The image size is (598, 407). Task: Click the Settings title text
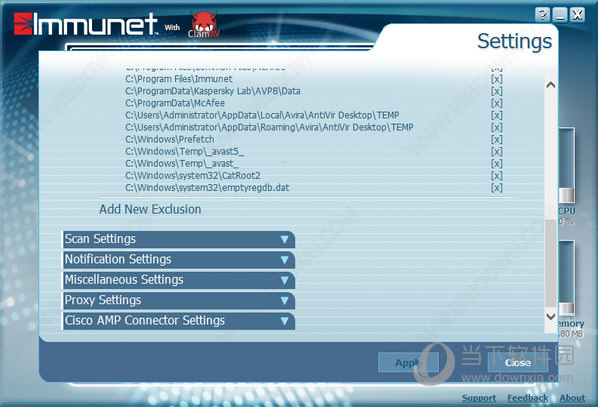point(514,42)
